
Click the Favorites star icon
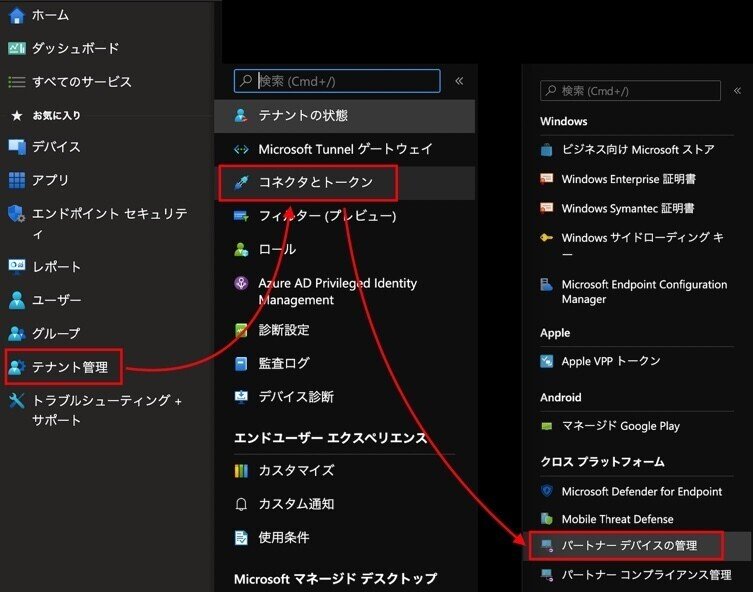pyautogui.click(x=17, y=116)
